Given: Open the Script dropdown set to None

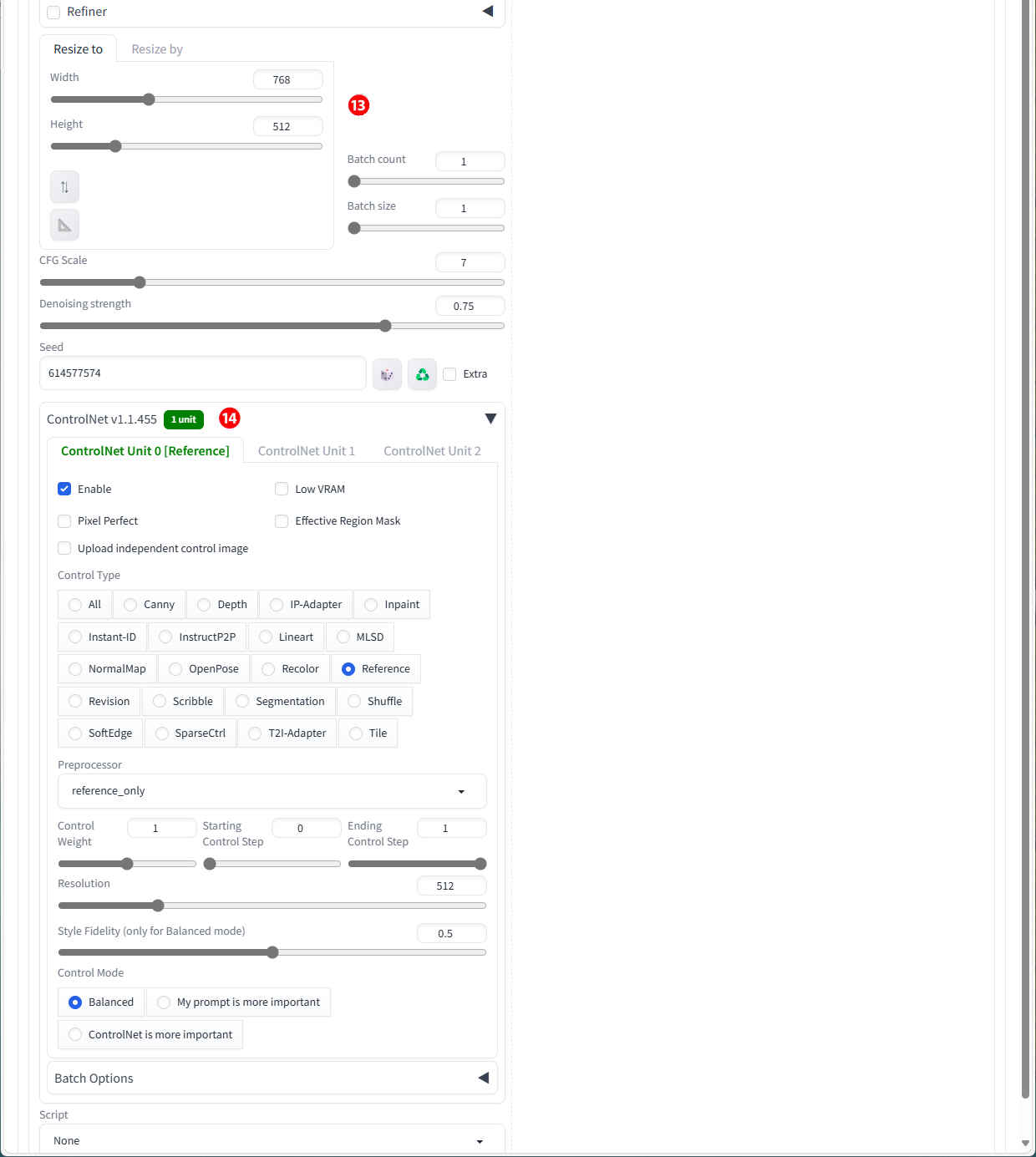Looking at the screenshot, I should click(x=272, y=1141).
